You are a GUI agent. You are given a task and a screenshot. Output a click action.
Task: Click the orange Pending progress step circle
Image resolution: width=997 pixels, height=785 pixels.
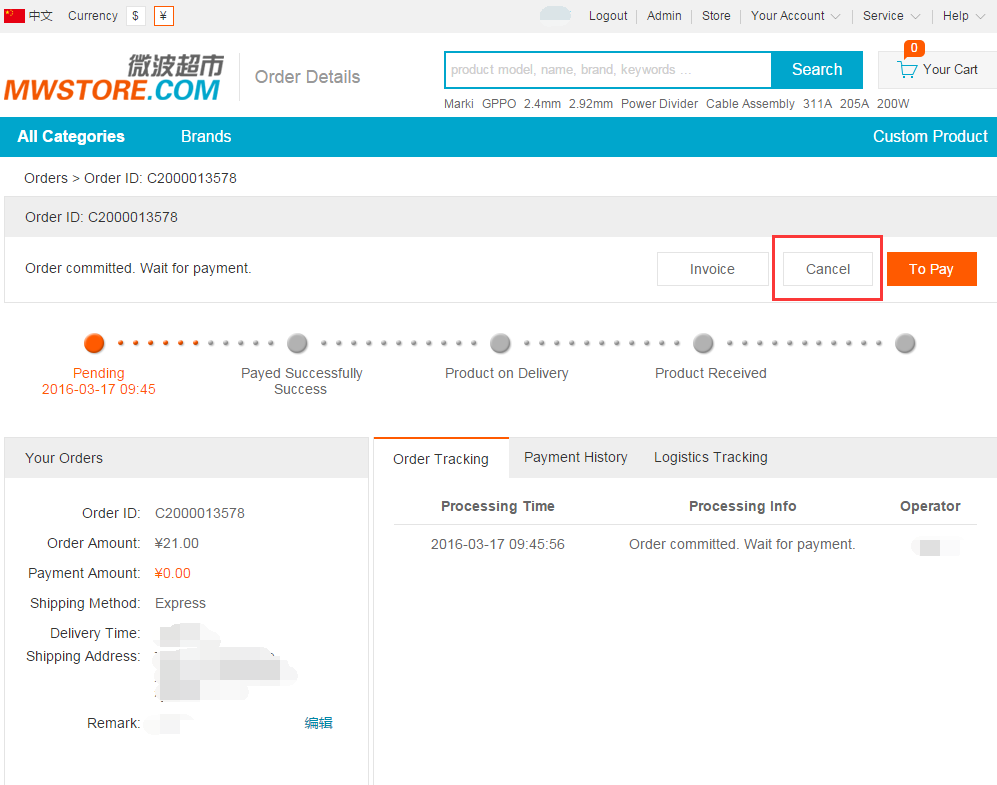point(94,343)
